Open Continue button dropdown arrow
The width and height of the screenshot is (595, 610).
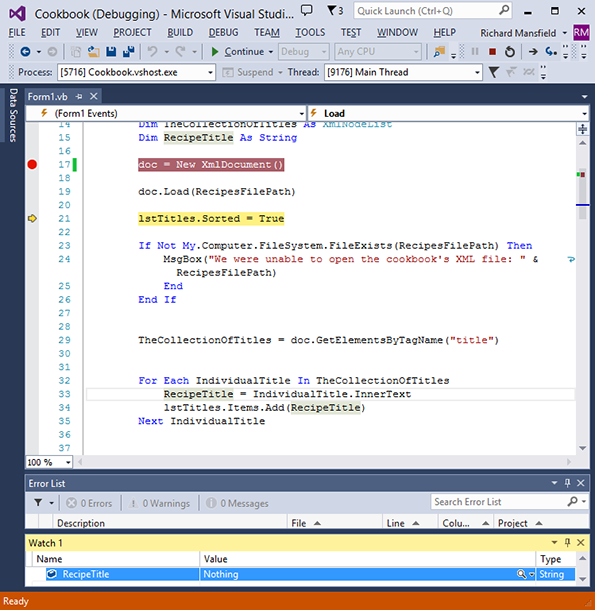click(271, 51)
